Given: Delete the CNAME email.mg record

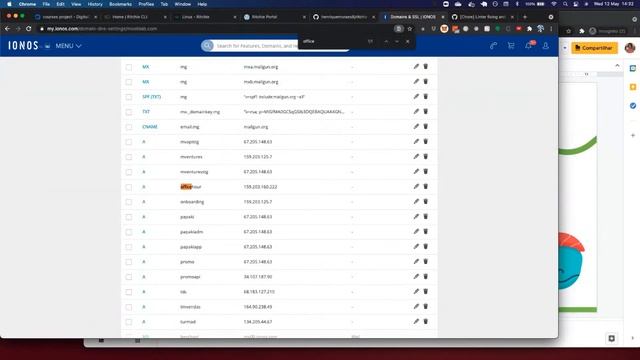Looking at the screenshot, I should point(426,127).
